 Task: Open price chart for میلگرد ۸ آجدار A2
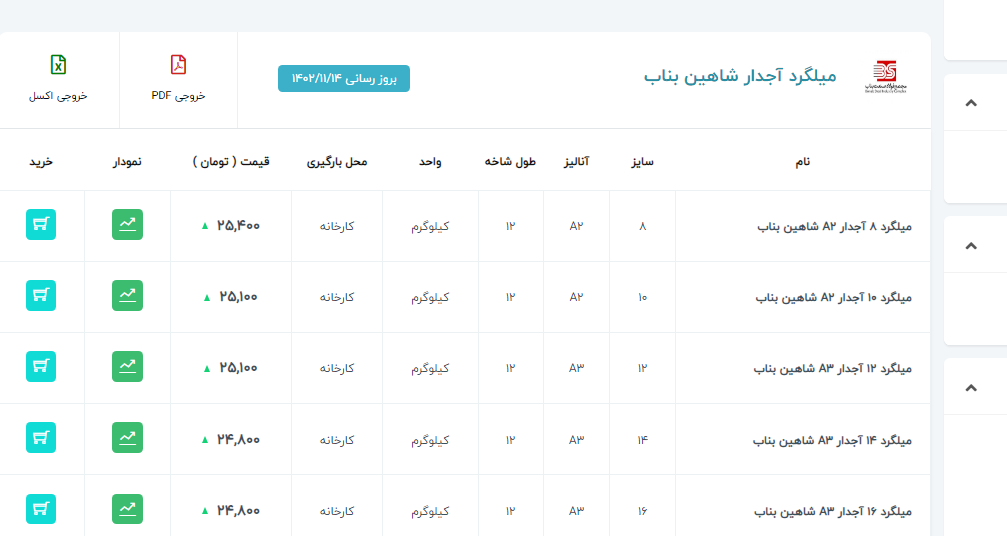[x=127, y=225]
